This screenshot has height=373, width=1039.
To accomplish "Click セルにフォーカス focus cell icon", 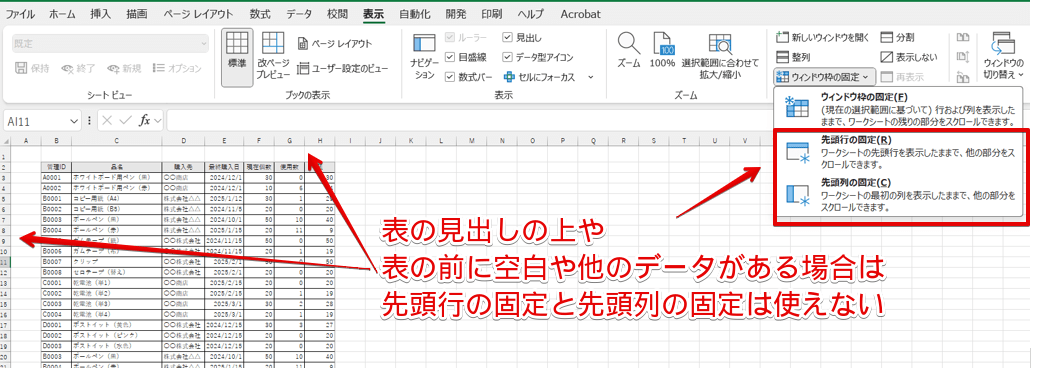I will [x=509, y=77].
